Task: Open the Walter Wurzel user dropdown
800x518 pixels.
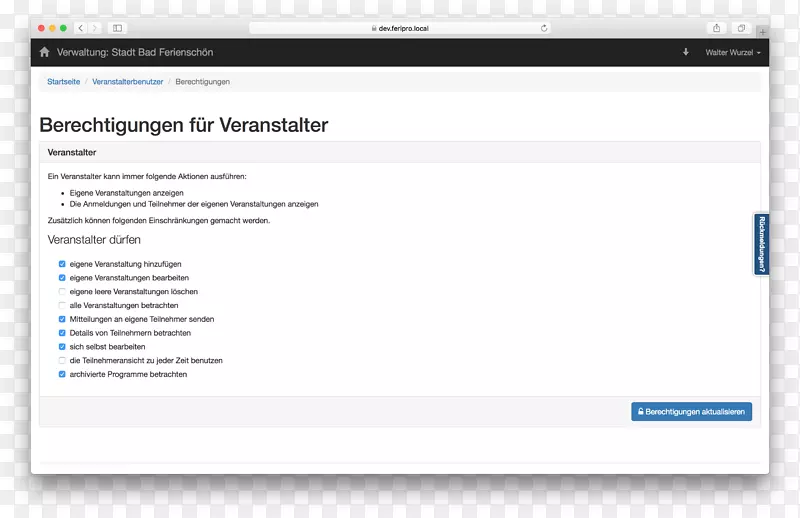Action: [x=733, y=52]
